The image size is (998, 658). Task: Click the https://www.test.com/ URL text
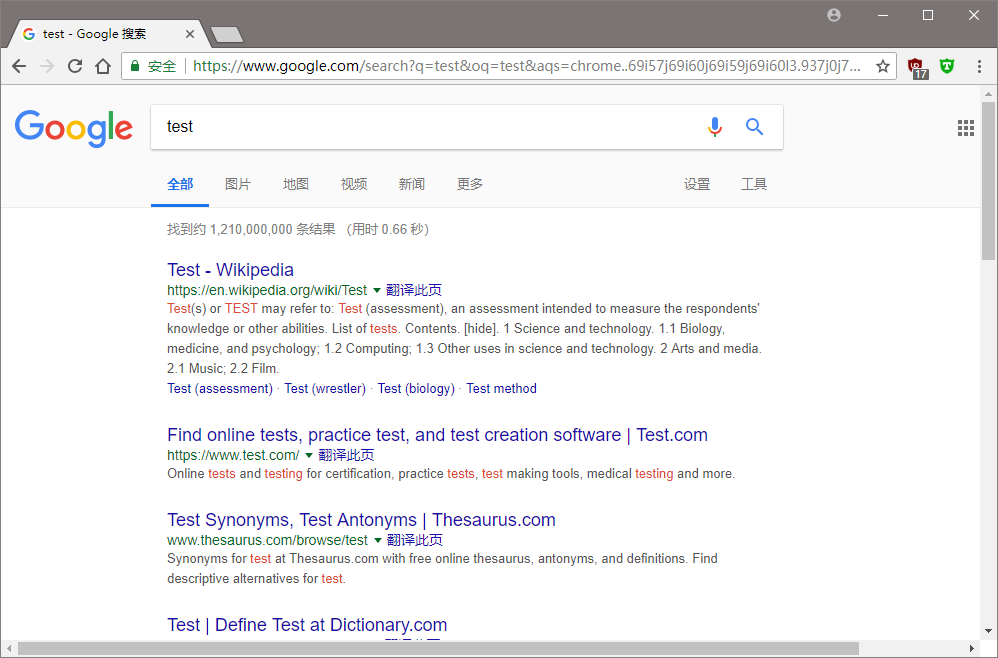(233, 455)
